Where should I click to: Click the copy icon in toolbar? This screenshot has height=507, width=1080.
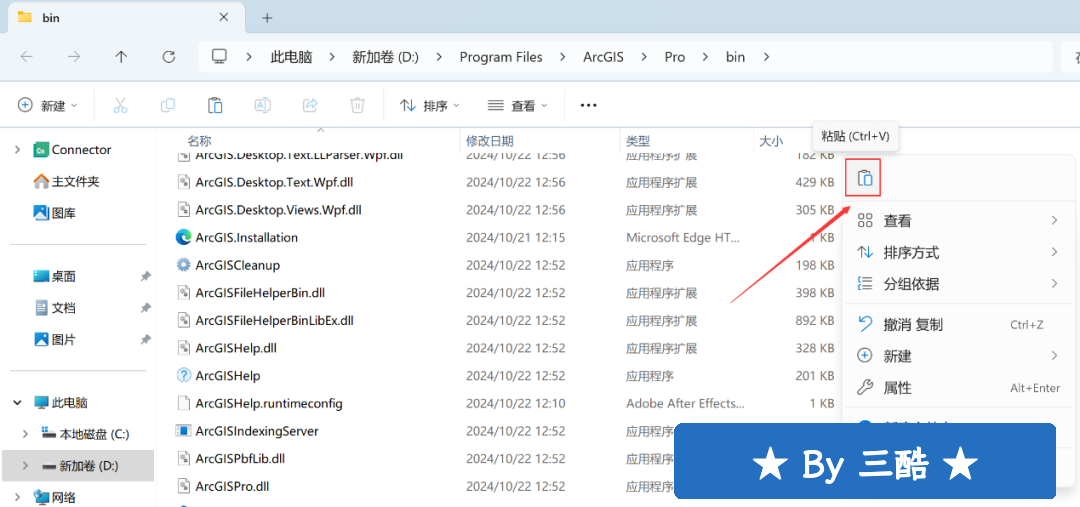pyautogui.click(x=167, y=105)
